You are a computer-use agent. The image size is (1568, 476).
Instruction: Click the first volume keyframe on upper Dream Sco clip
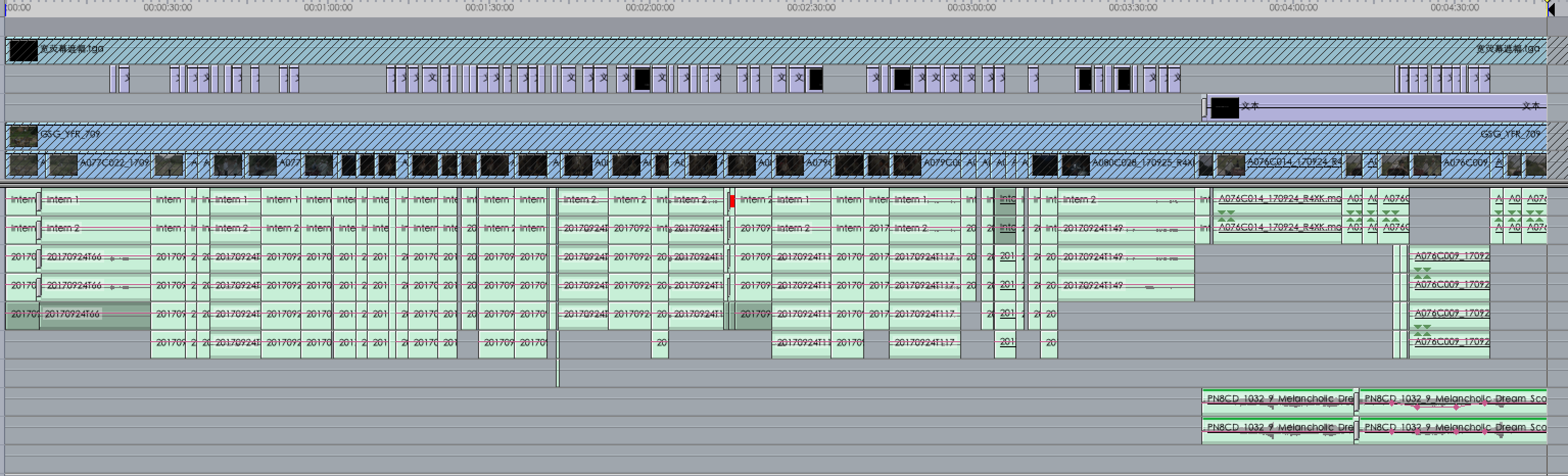click(x=1391, y=403)
